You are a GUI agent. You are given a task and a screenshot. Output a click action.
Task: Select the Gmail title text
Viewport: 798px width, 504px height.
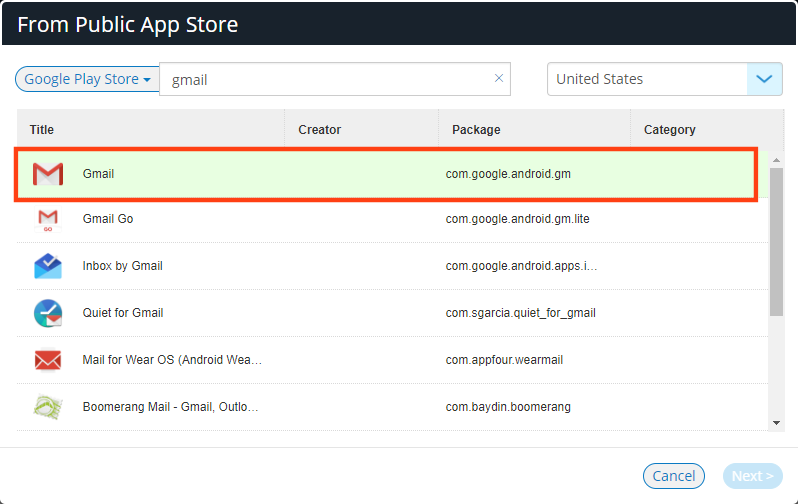[98, 174]
